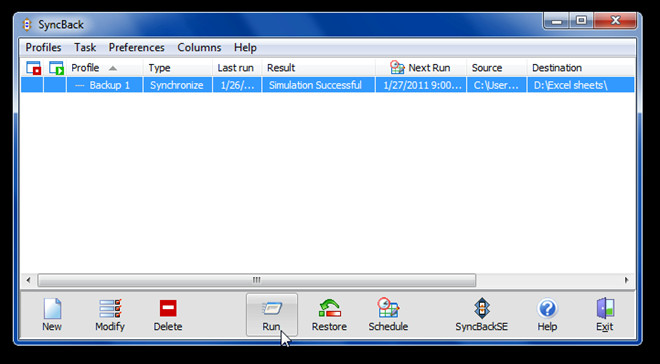Screen dimensions: 660x364
Task: Open the Help menu in menu bar
Action: pyautogui.click(x=245, y=48)
